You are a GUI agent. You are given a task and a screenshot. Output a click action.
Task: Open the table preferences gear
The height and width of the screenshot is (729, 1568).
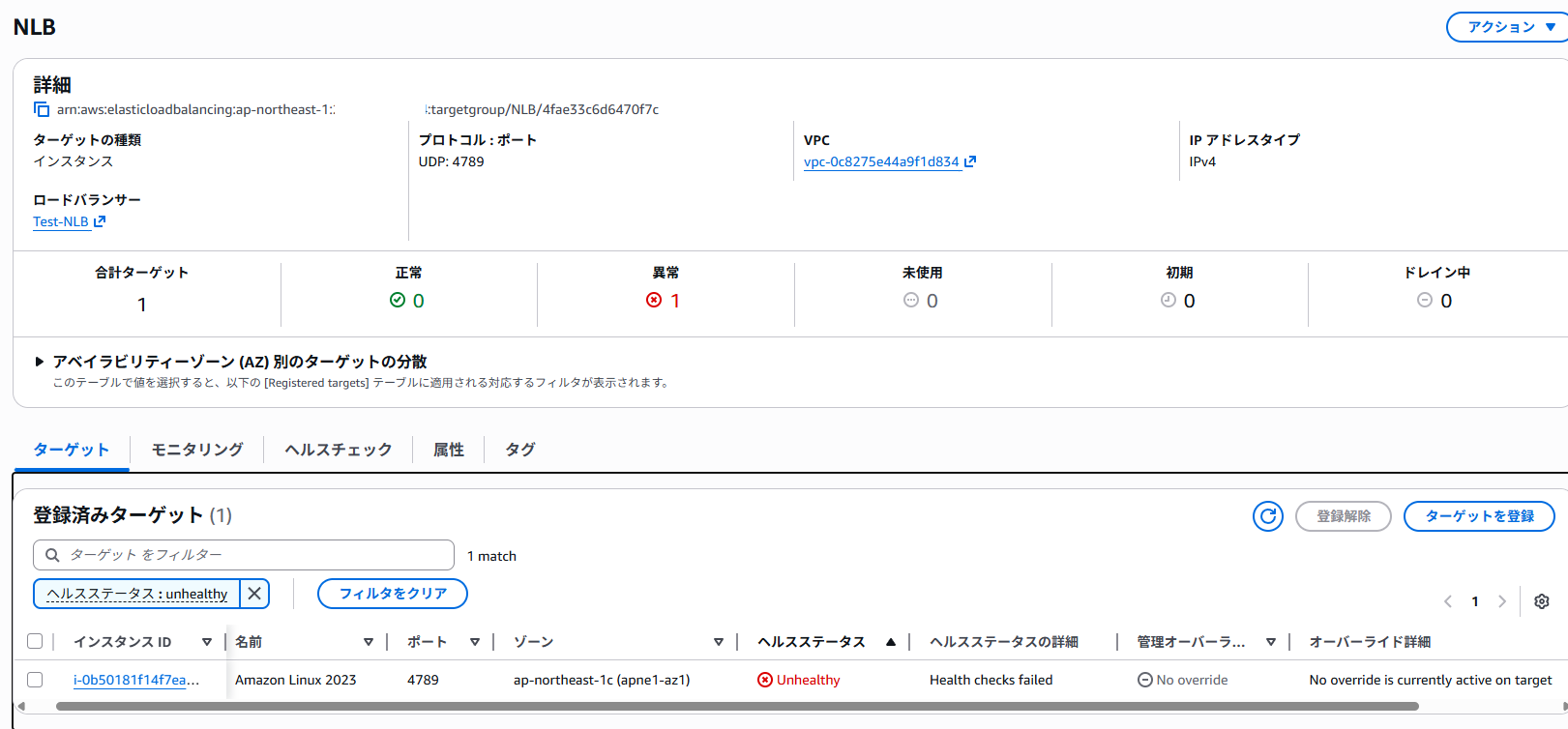pos(1542,601)
